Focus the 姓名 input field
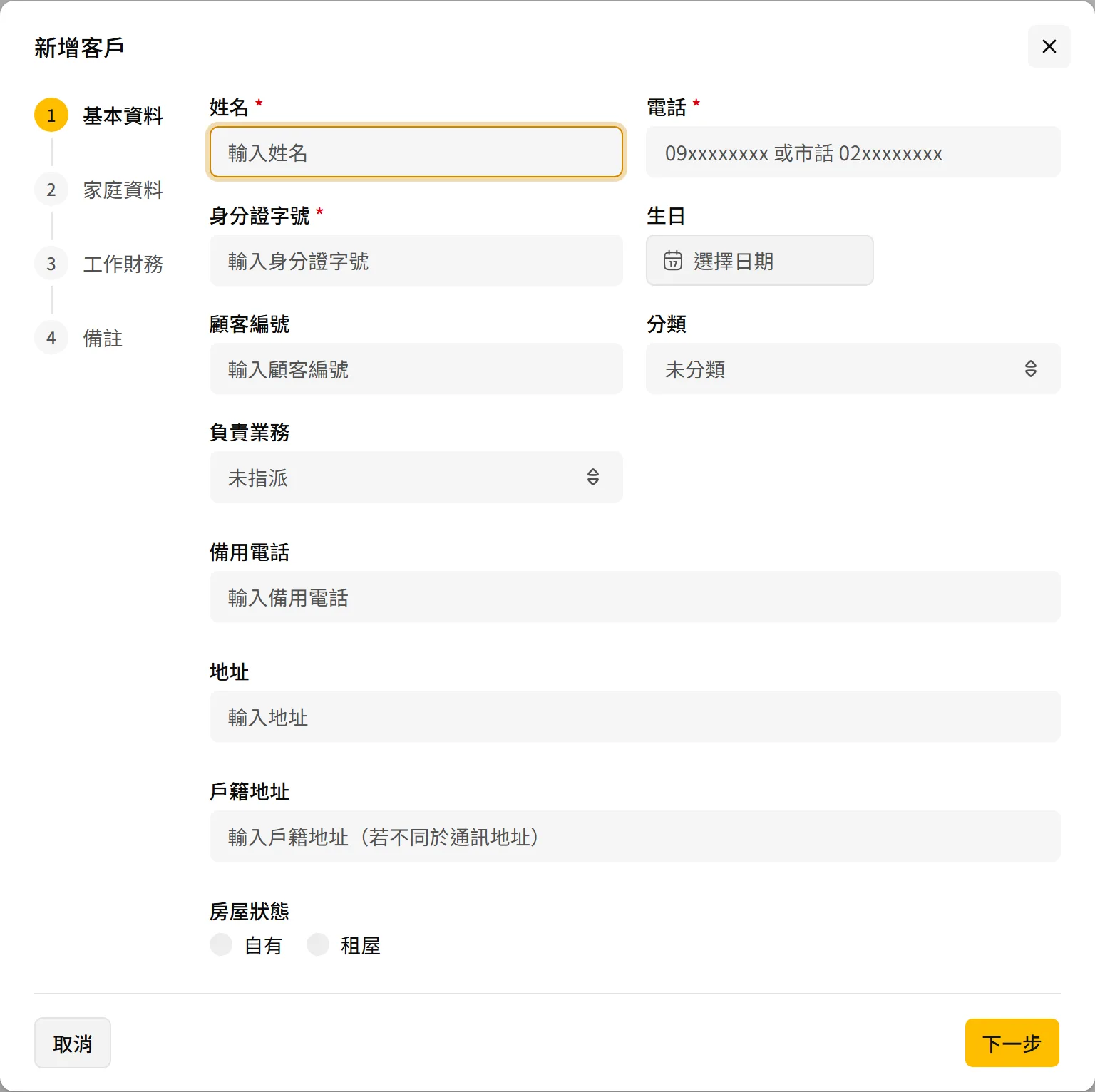This screenshot has height=1092, width=1095. [x=416, y=152]
